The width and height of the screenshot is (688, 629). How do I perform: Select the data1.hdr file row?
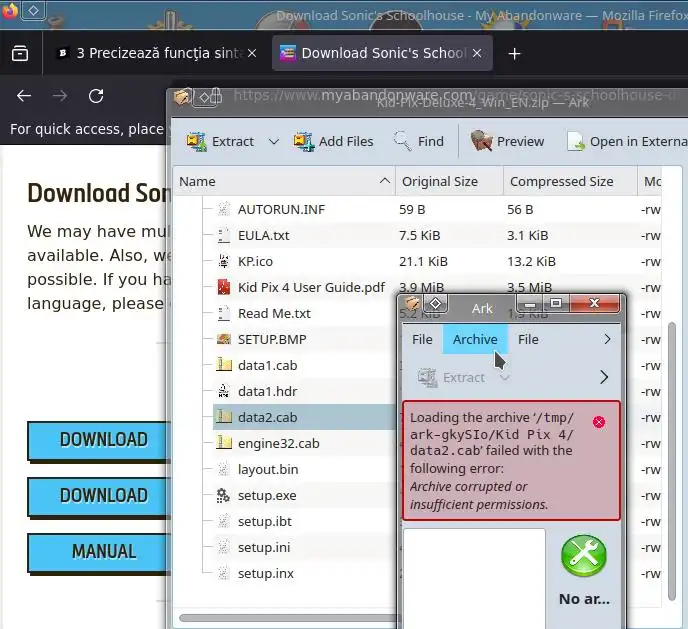tap(267, 391)
